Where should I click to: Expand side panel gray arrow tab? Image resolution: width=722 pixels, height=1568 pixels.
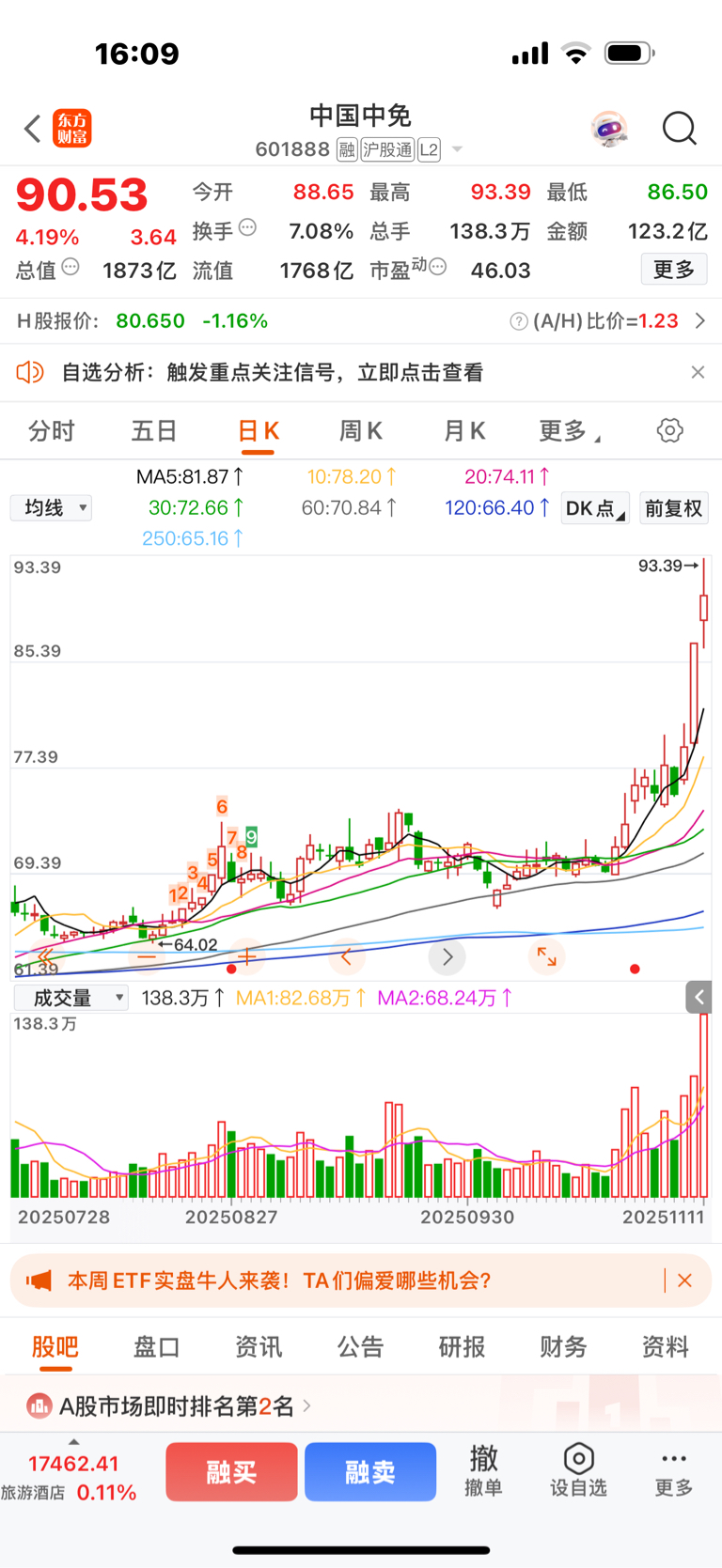pyautogui.click(x=698, y=997)
